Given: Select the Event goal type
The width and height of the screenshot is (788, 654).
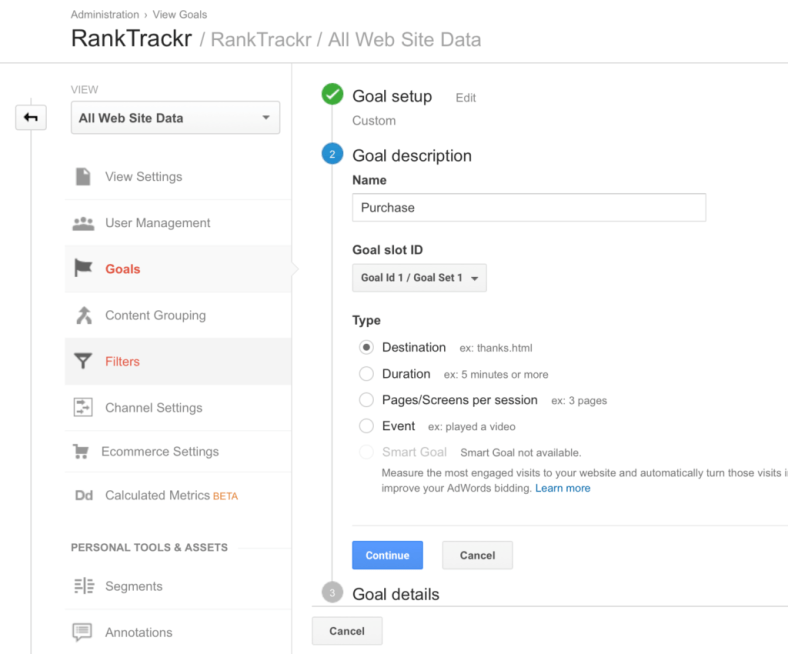Looking at the screenshot, I should 366,426.
